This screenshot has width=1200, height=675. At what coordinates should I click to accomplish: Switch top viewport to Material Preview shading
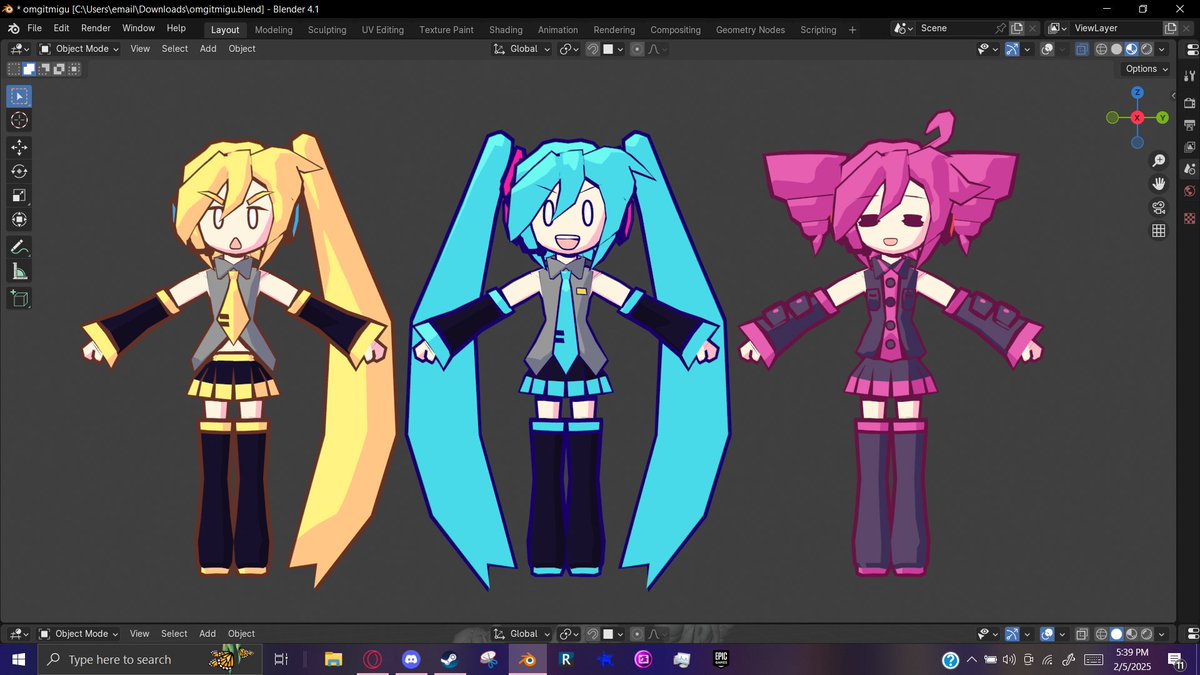[1131, 49]
